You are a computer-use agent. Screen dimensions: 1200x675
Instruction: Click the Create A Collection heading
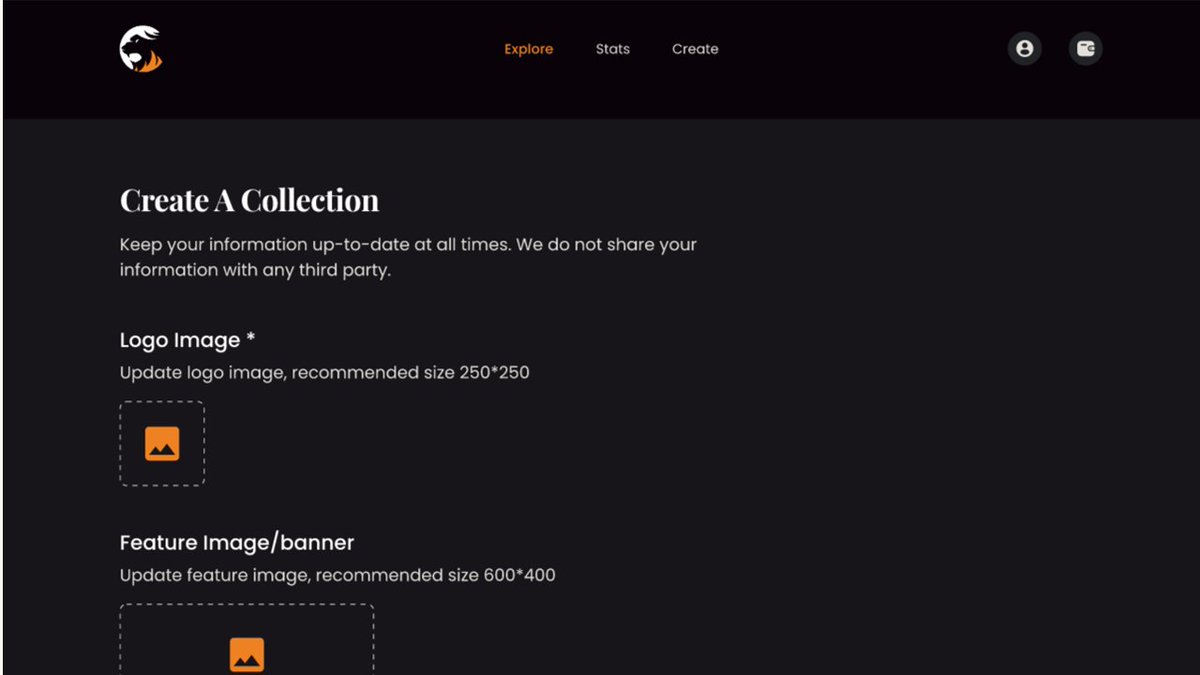tap(249, 200)
